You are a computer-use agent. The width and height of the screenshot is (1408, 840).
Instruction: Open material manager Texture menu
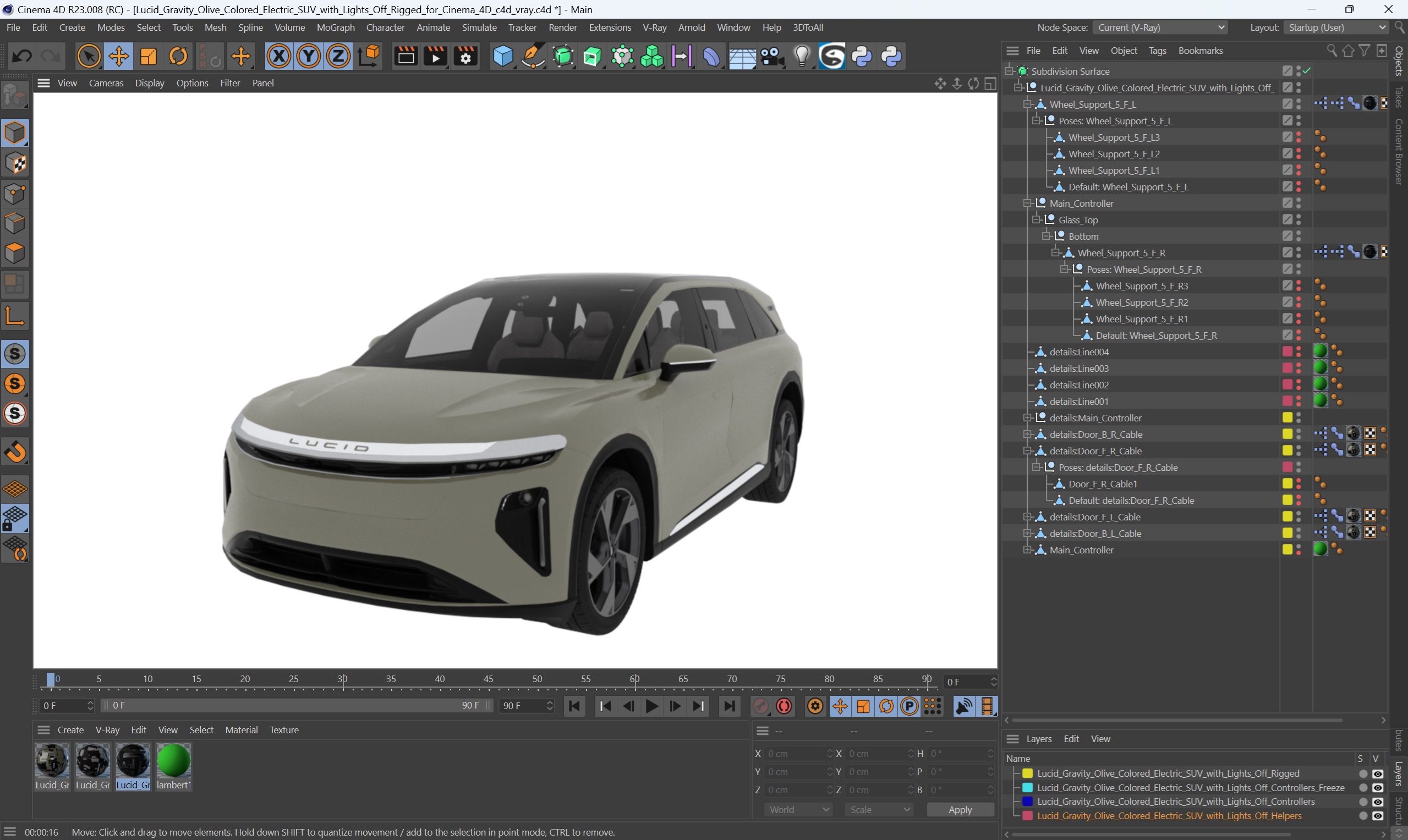pyautogui.click(x=284, y=729)
